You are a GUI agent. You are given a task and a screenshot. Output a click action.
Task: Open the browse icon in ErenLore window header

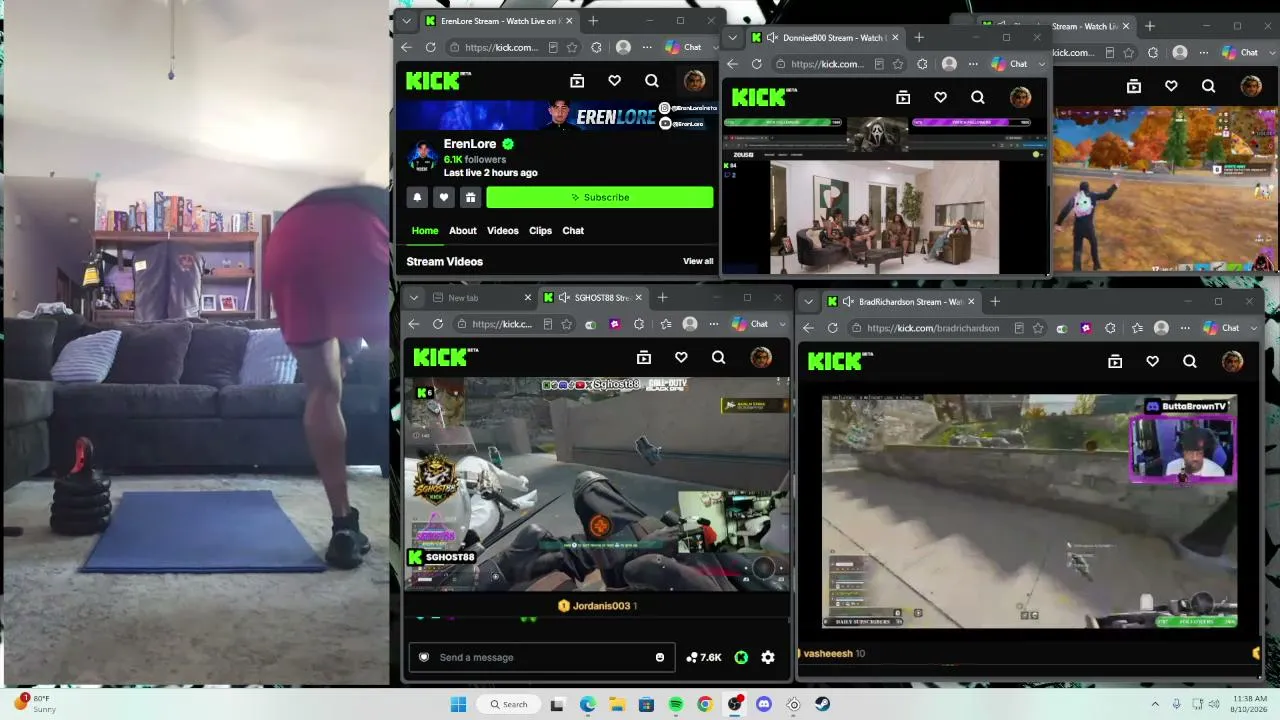pyautogui.click(x=577, y=81)
